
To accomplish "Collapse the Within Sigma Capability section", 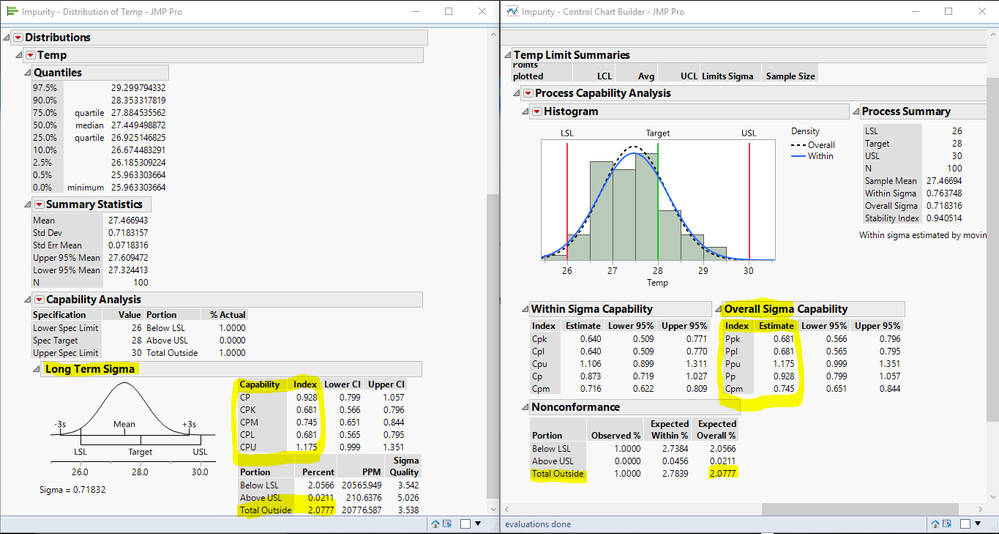I will pos(523,309).
